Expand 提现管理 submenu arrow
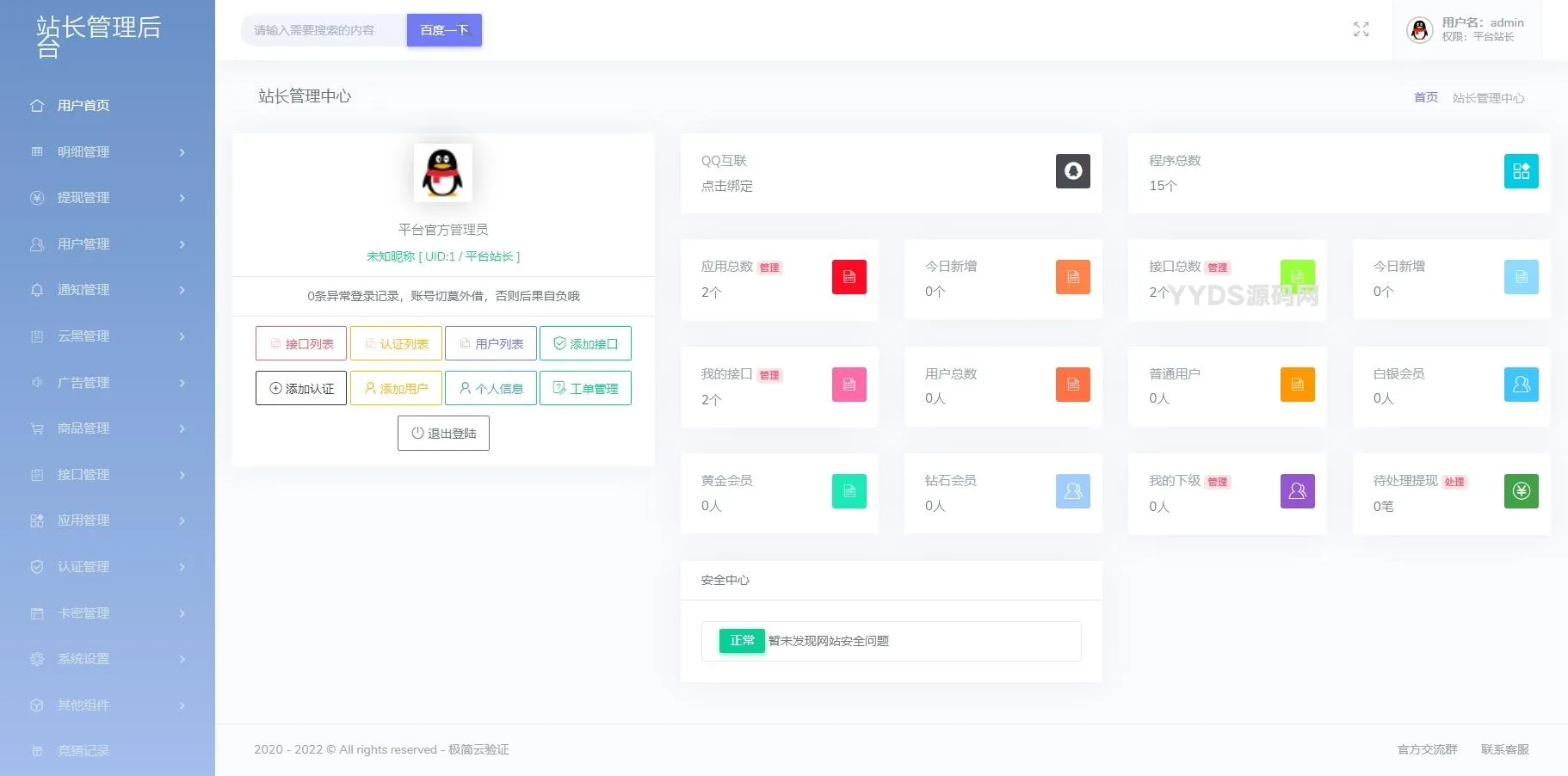The width and height of the screenshot is (1568, 776). [x=182, y=198]
